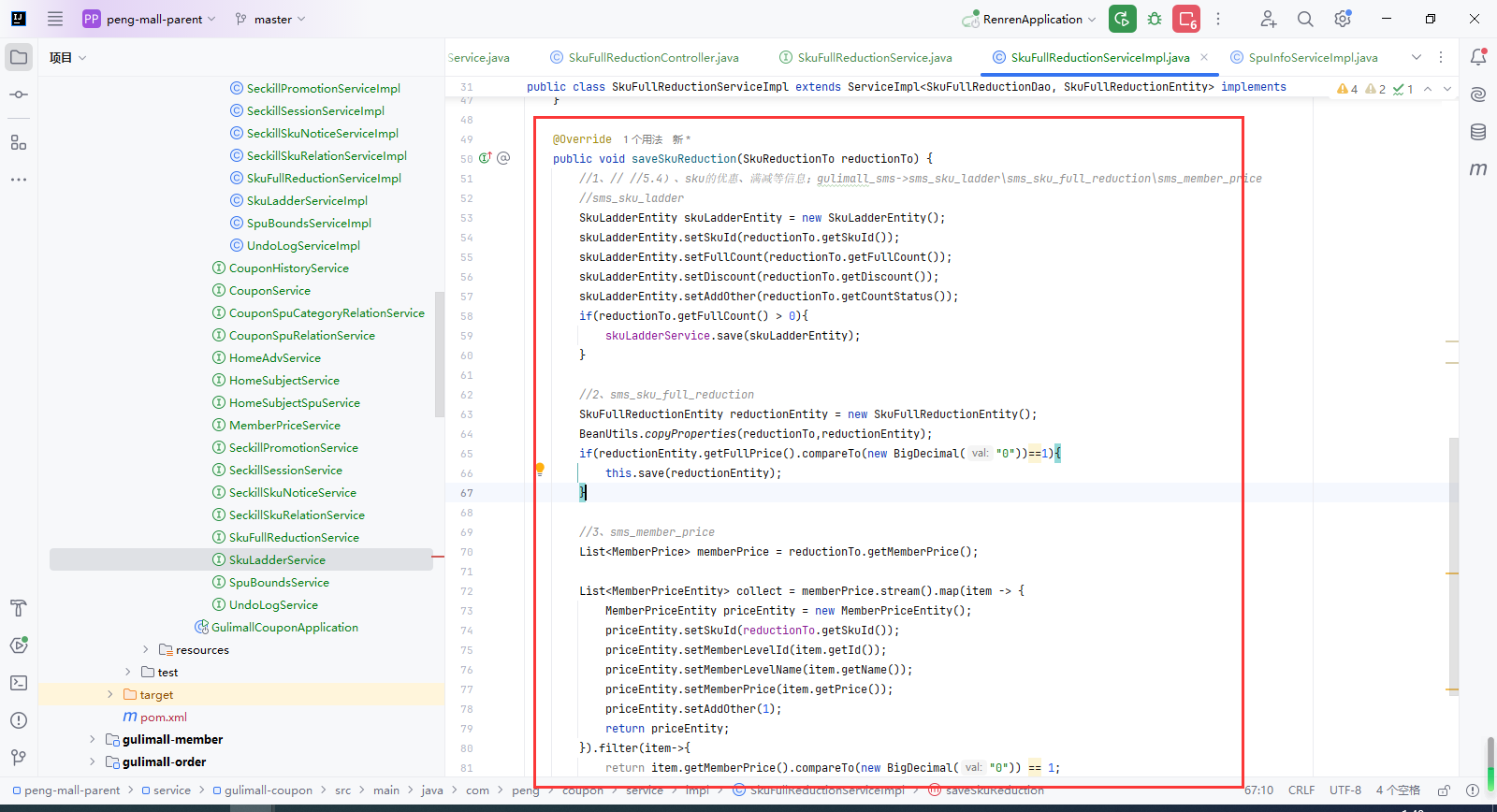Open the Terminal tool window
Screen dimensions: 1497x812
tap(19, 683)
